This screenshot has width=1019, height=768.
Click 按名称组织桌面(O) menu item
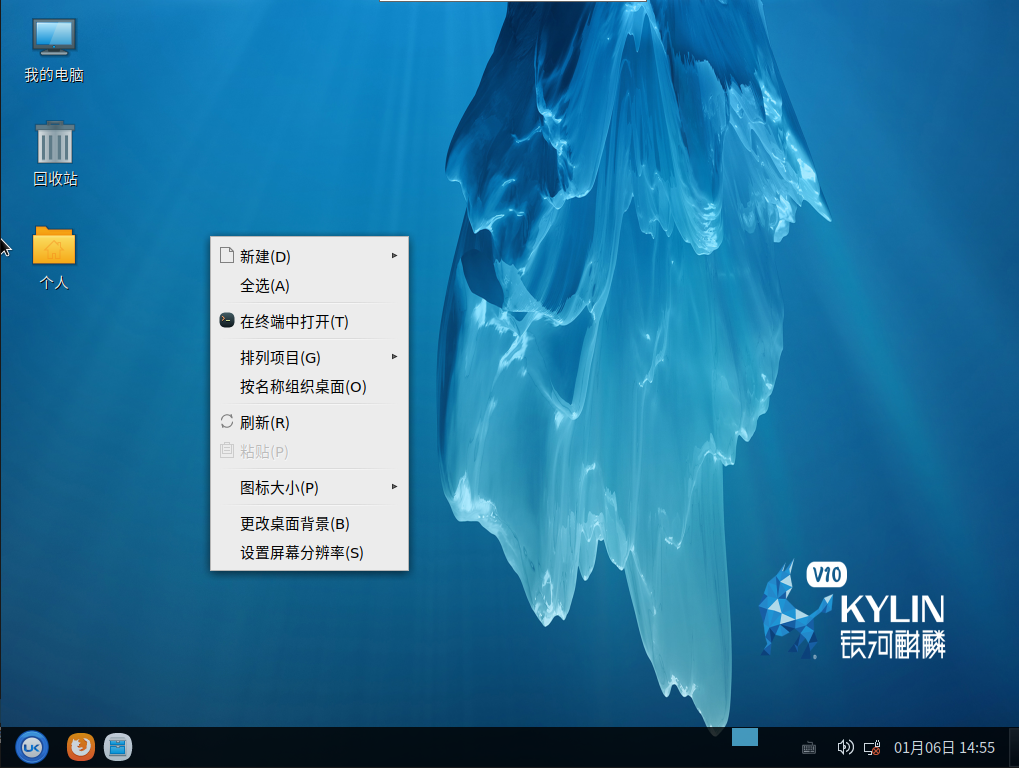point(303,387)
